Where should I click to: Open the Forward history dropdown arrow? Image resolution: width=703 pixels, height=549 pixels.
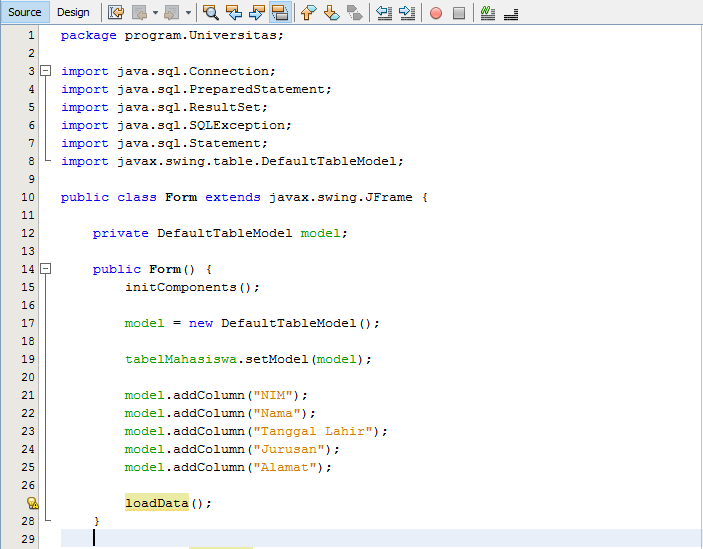188,13
